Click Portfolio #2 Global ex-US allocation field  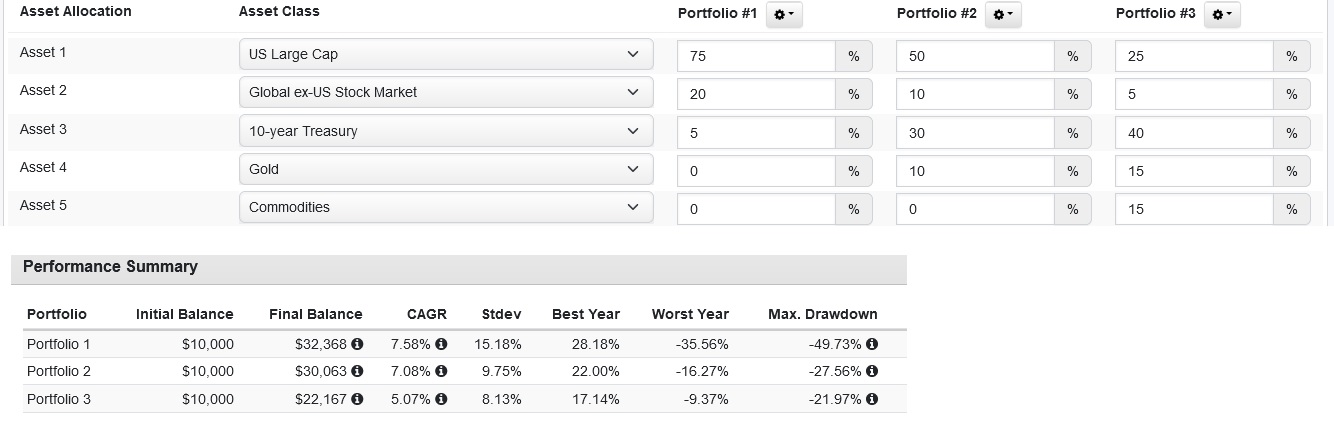(x=975, y=94)
